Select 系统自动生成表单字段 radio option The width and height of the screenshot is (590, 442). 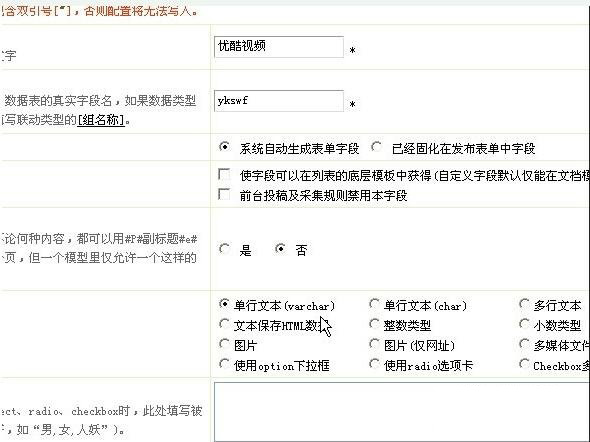coord(224,147)
